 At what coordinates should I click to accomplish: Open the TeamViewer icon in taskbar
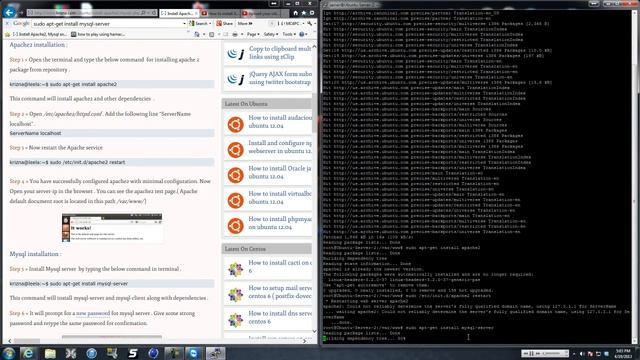[x=194, y=353]
